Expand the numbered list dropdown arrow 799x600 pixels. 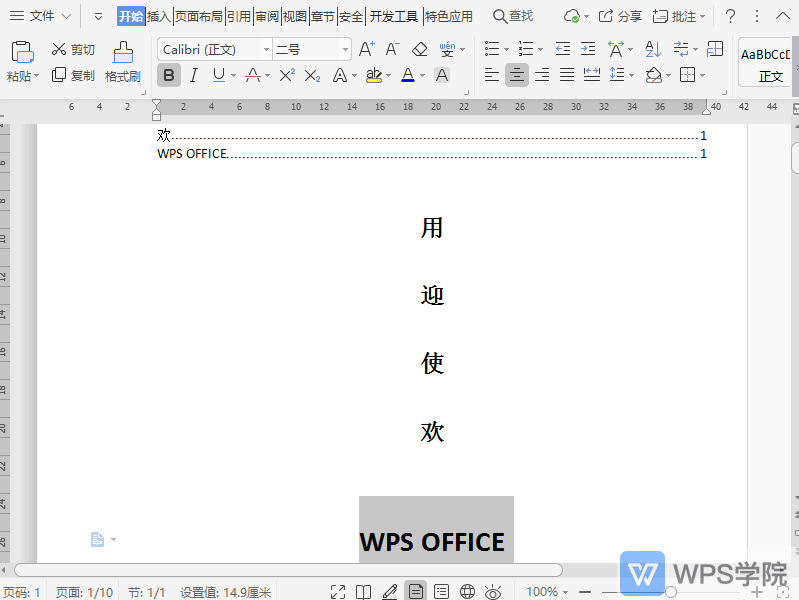click(541, 49)
